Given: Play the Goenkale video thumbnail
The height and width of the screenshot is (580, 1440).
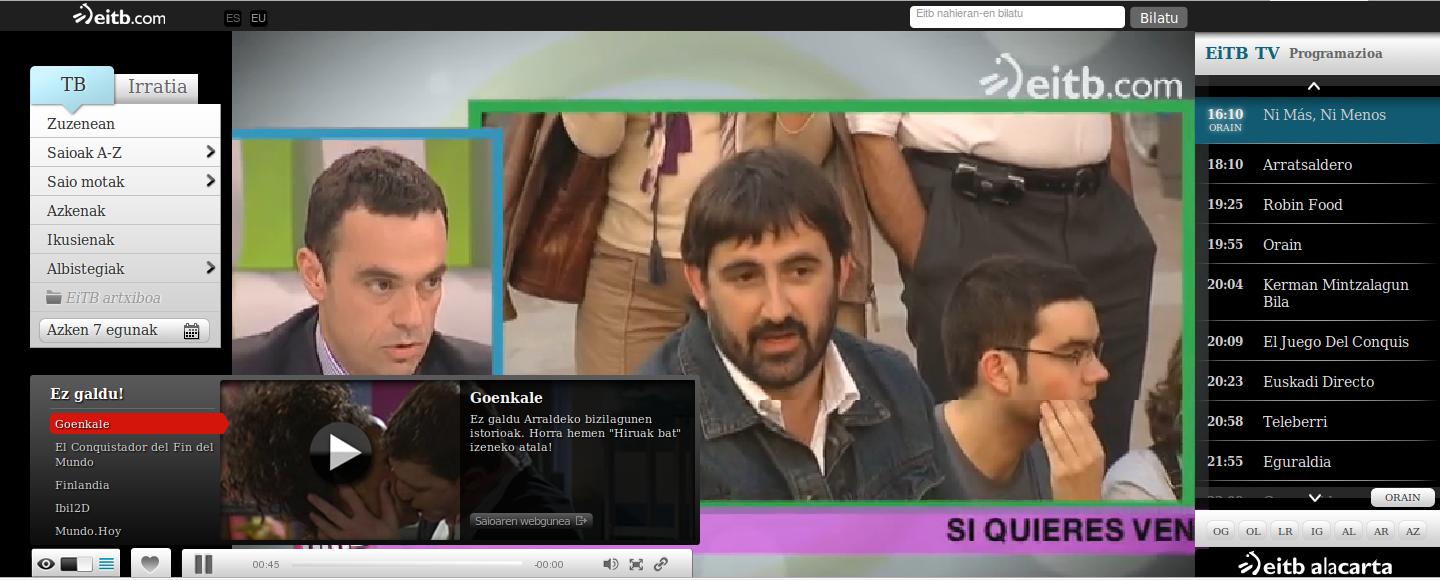Looking at the screenshot, I should tap(340, 453).
